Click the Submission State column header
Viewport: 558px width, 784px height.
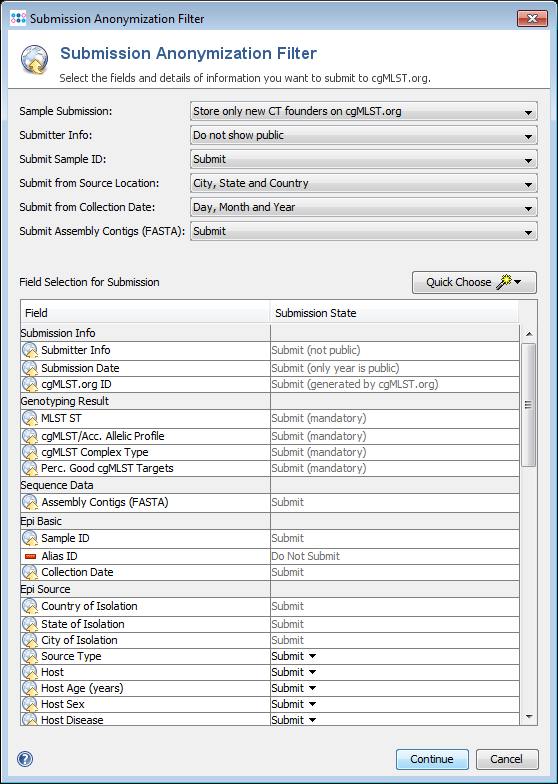point(394,313)
